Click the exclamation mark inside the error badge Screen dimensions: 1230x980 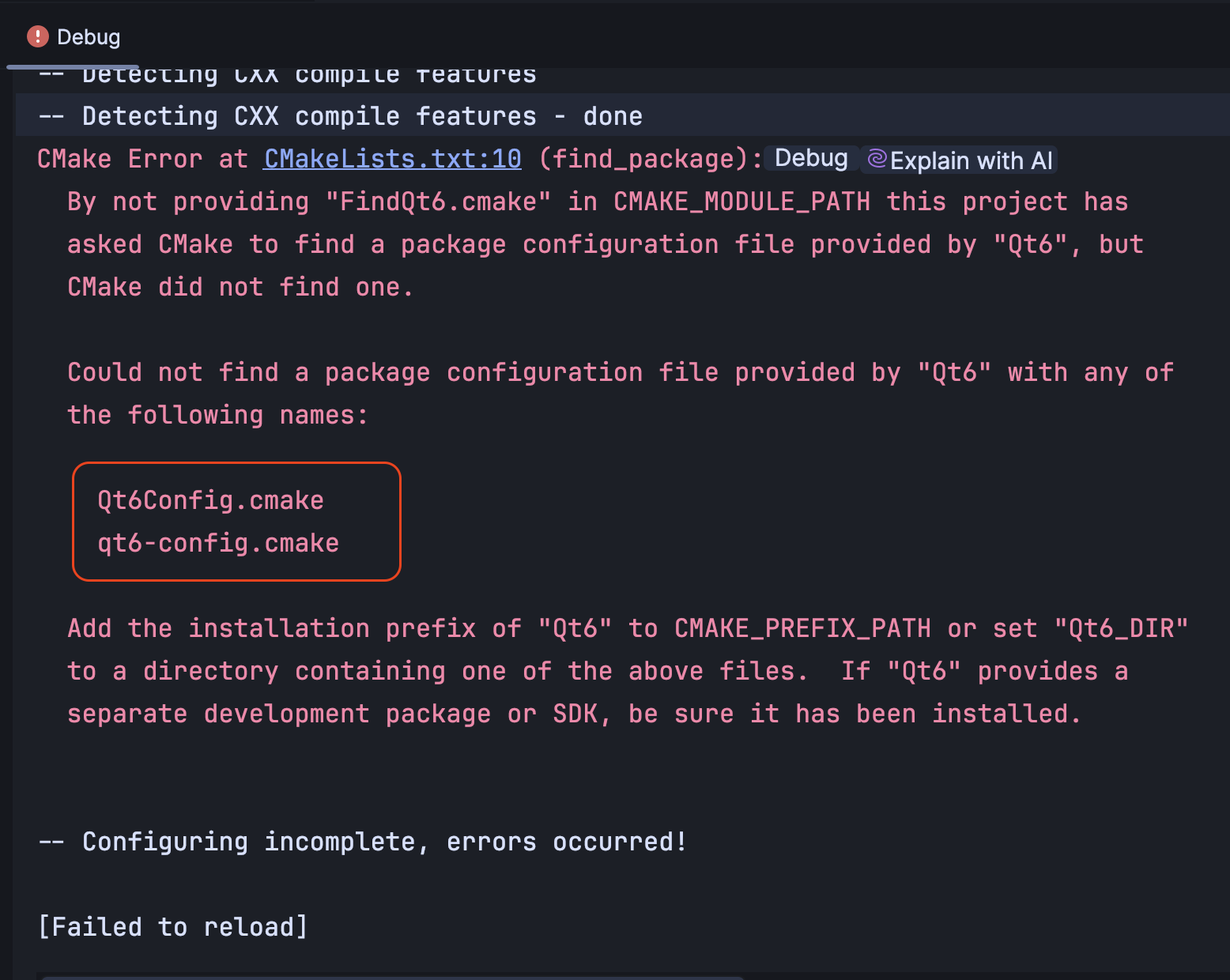[x=37, y=36]
